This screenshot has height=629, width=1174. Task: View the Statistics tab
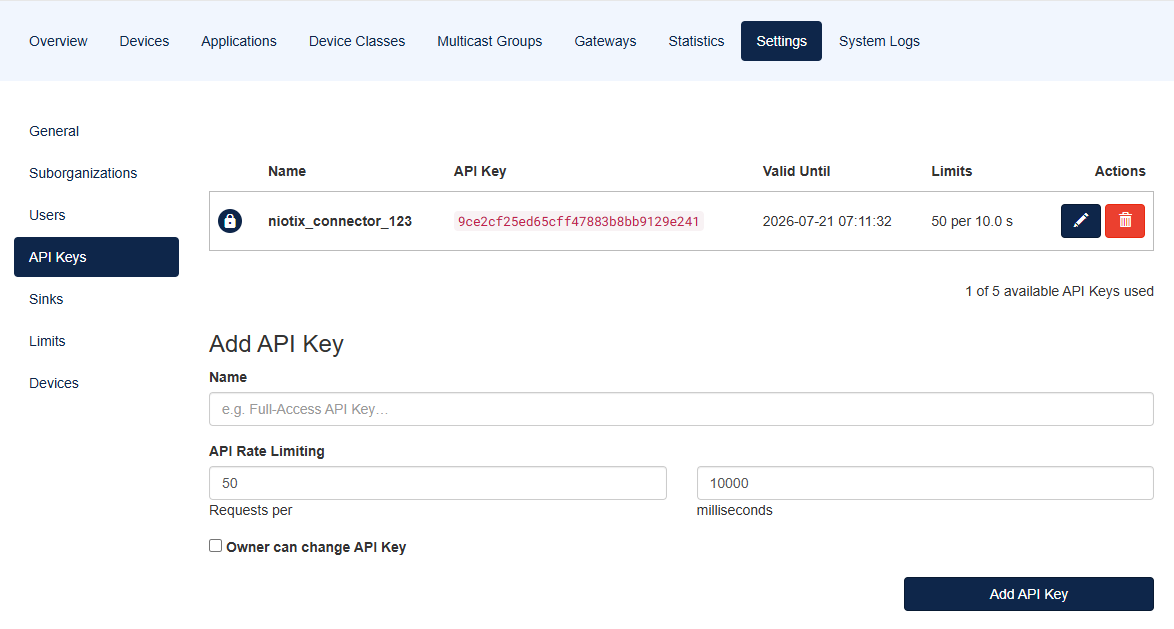tap(696, 41)
